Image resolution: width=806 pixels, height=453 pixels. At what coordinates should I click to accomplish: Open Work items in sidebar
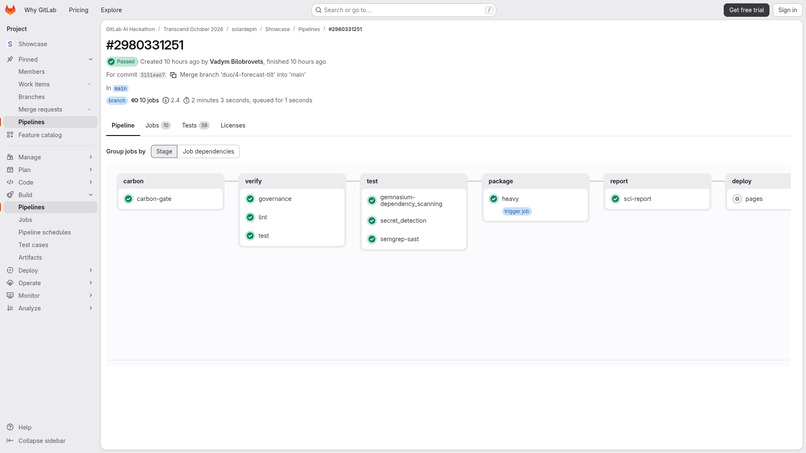(50, 84)
